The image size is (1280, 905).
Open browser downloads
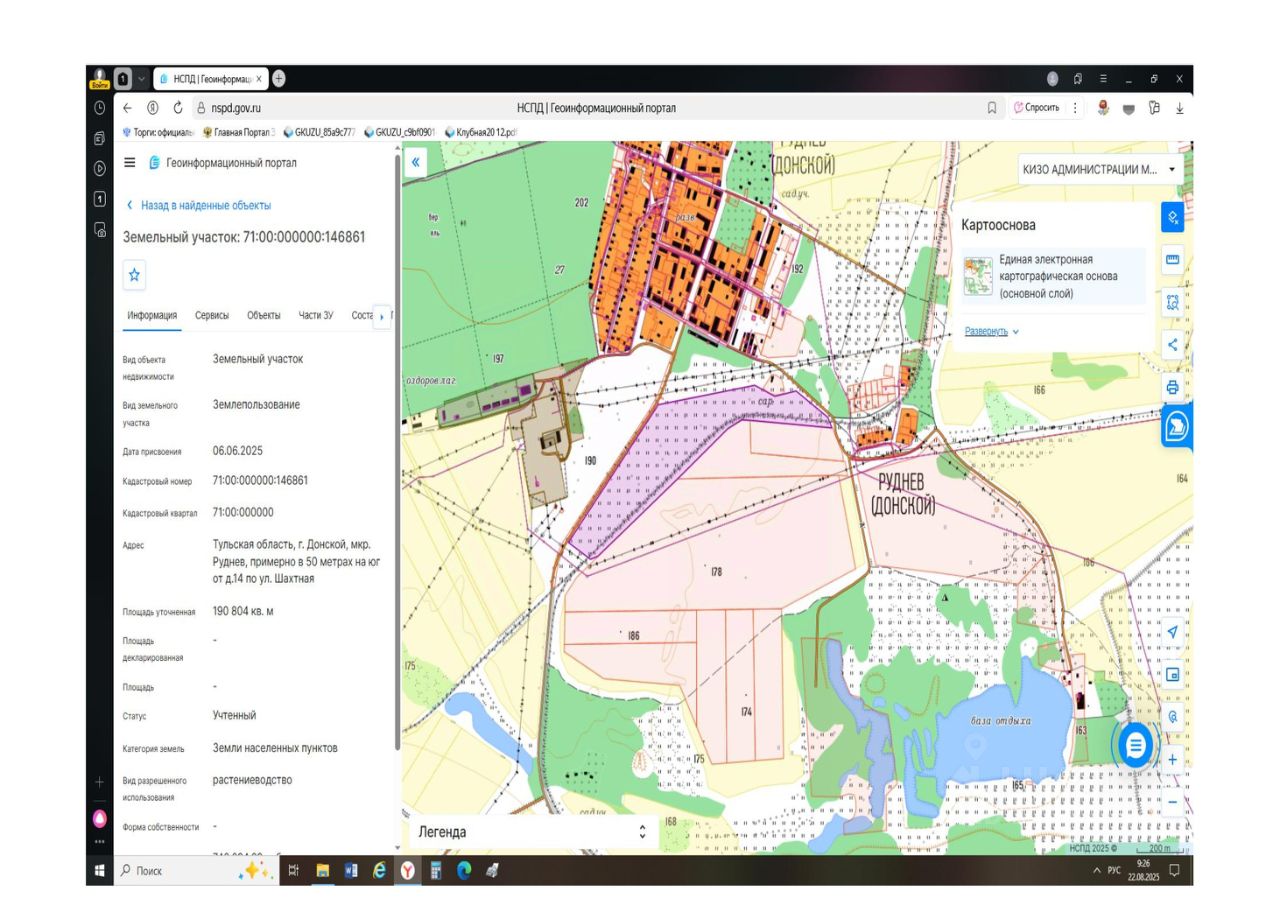point(1179,108)
